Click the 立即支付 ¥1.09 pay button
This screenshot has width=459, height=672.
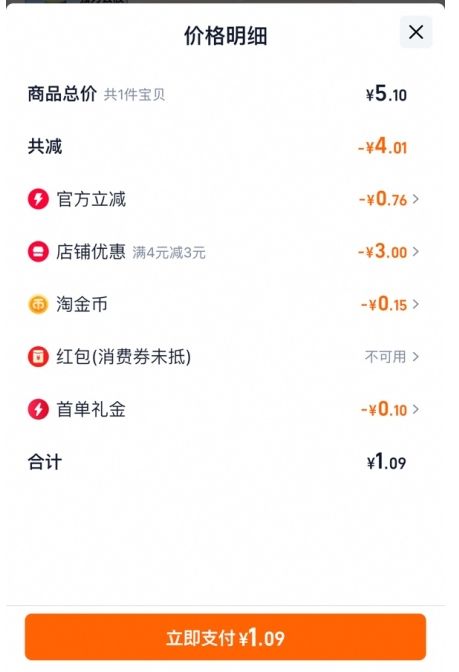(225, 637)
